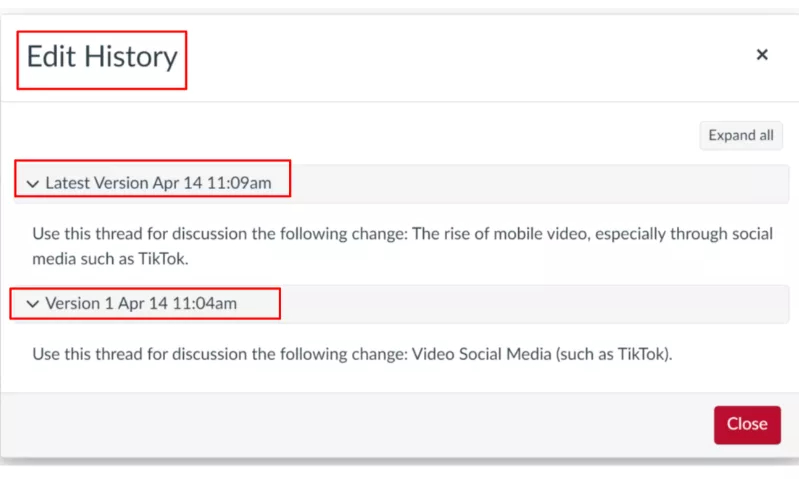The height and width of the screenshot is (479, 799).
Task: Collapse the Latest Version Apr 14 11:09am chevron
Action: coord(33,183)
